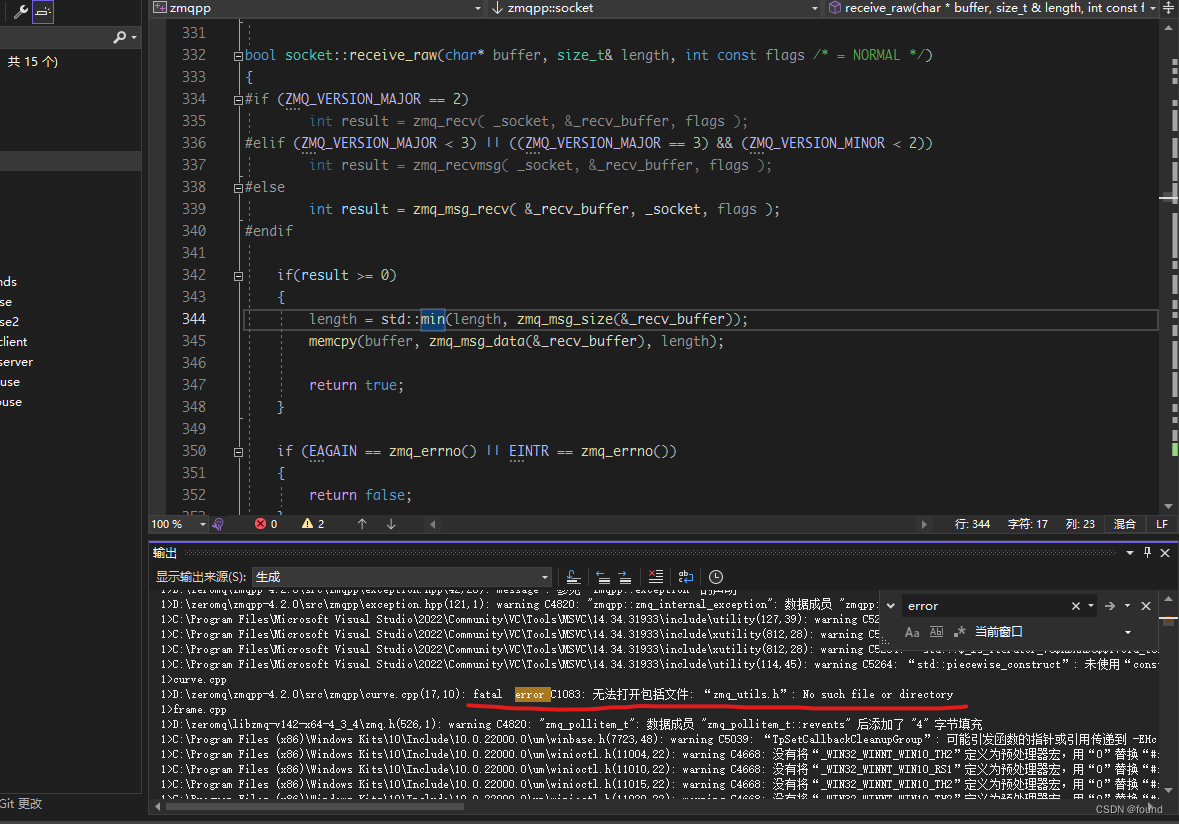
Task: Enable match whole word search option
Action: [x=937, y=632]
